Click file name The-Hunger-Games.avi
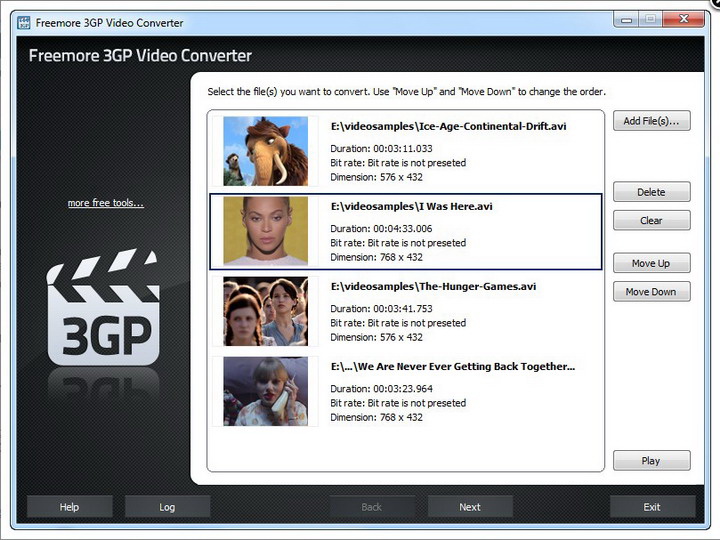The image size is (720, 540). pos(433,287)
